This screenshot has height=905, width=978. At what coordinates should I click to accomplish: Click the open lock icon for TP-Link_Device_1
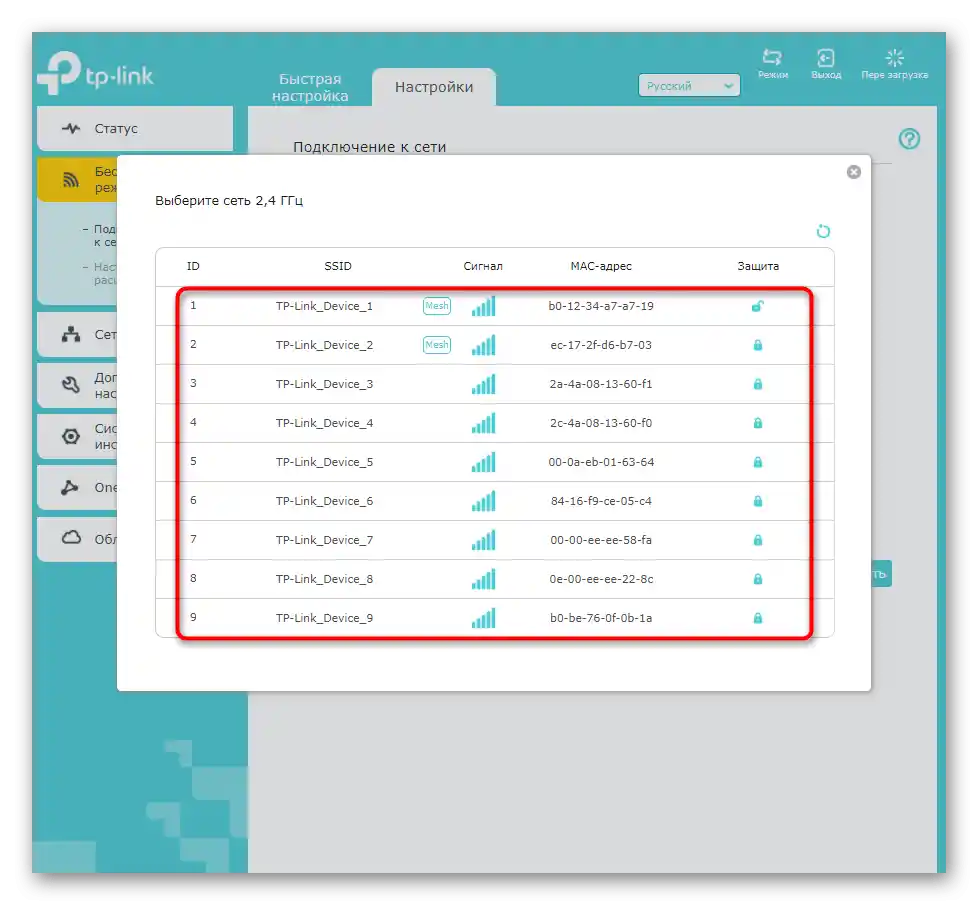pyautogui.click(x=757, y=306)
